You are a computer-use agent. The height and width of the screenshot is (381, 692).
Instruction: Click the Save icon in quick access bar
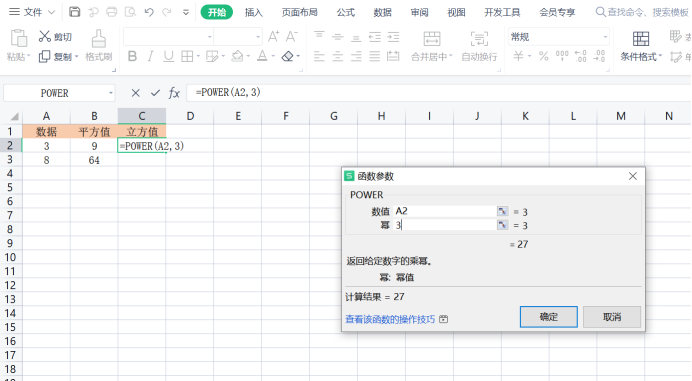[x=75, y=12]
